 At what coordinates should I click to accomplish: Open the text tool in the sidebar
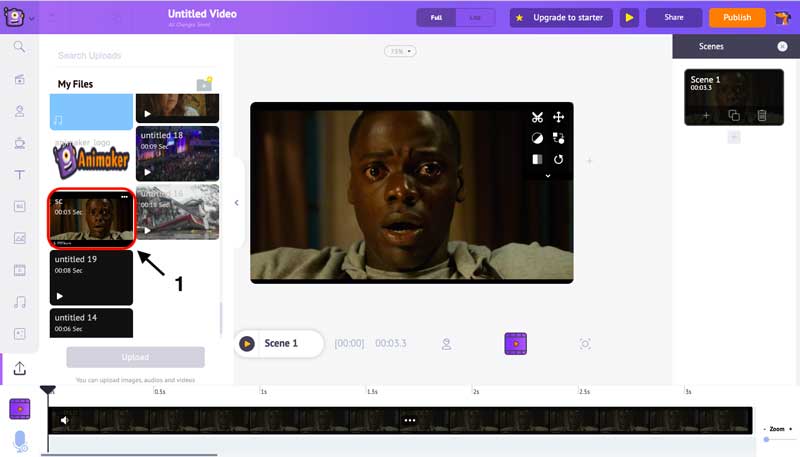pyautogui.click(x=19, y=175)
